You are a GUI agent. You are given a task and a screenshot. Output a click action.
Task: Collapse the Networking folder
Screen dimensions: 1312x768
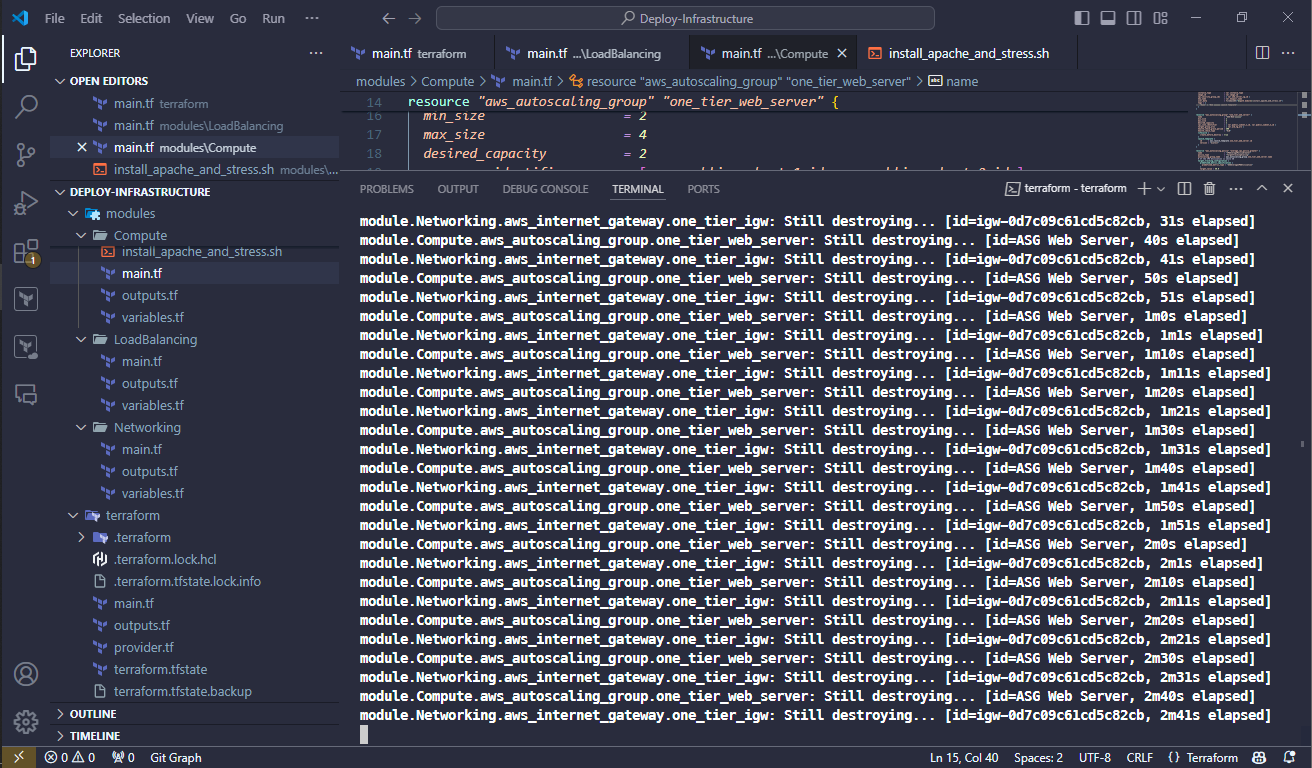195,427
